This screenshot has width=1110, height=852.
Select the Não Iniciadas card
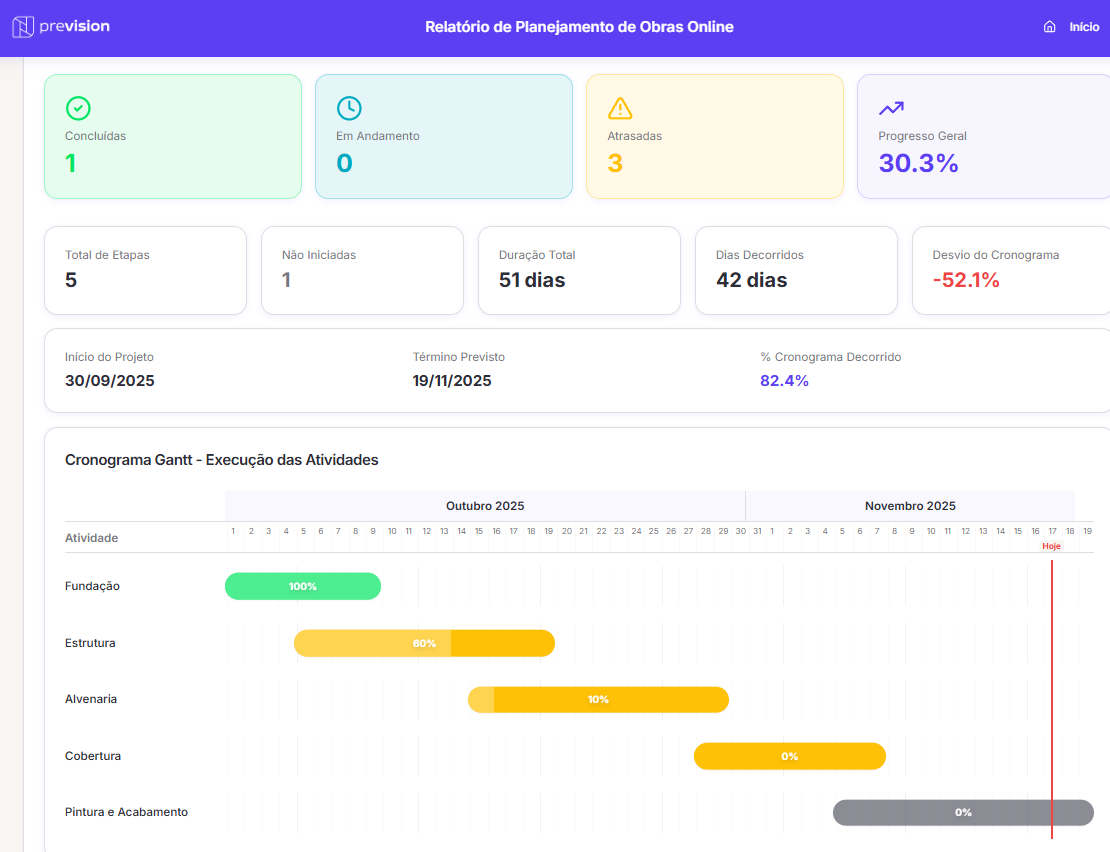click(362, 270)
